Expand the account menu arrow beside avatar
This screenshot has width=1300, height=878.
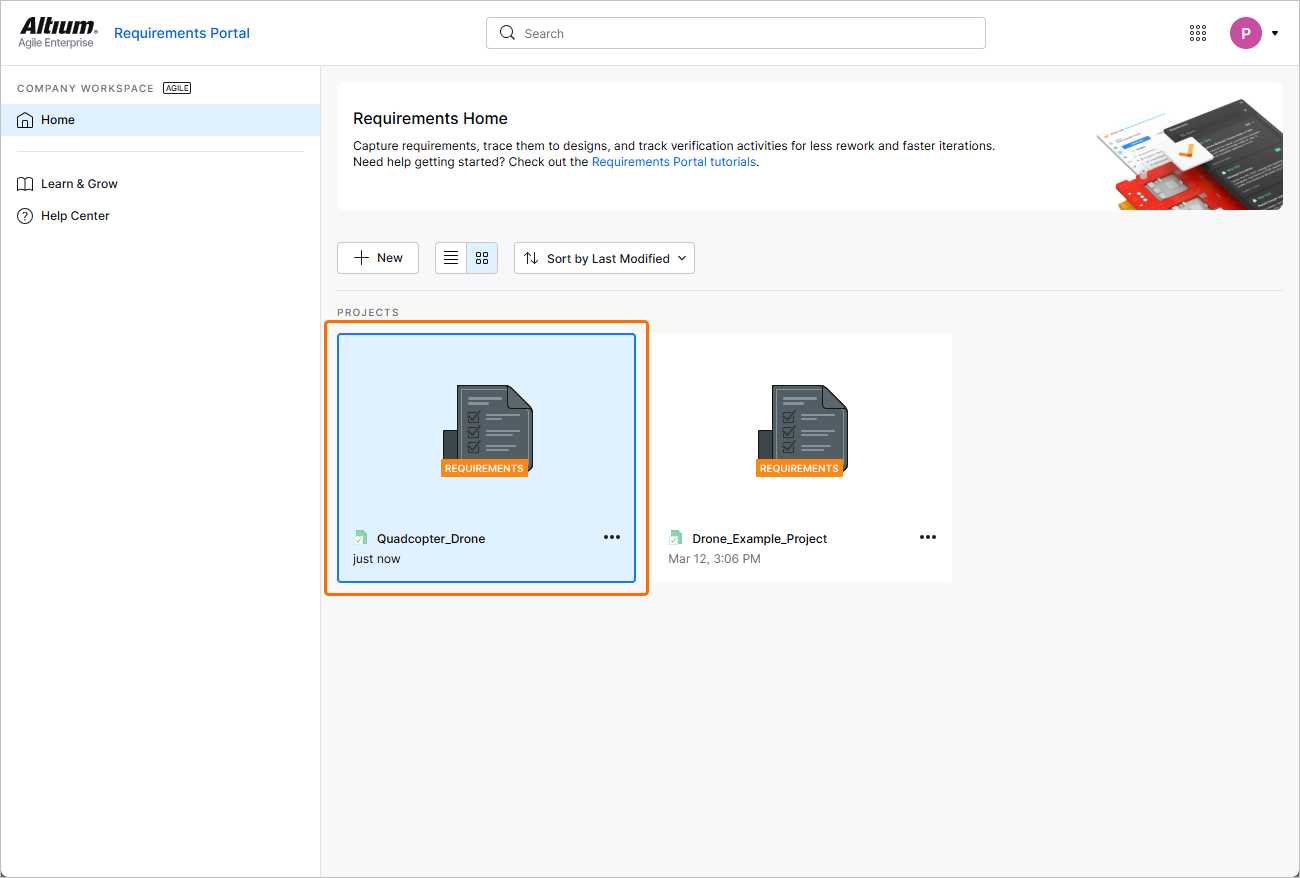point(1275,33)
